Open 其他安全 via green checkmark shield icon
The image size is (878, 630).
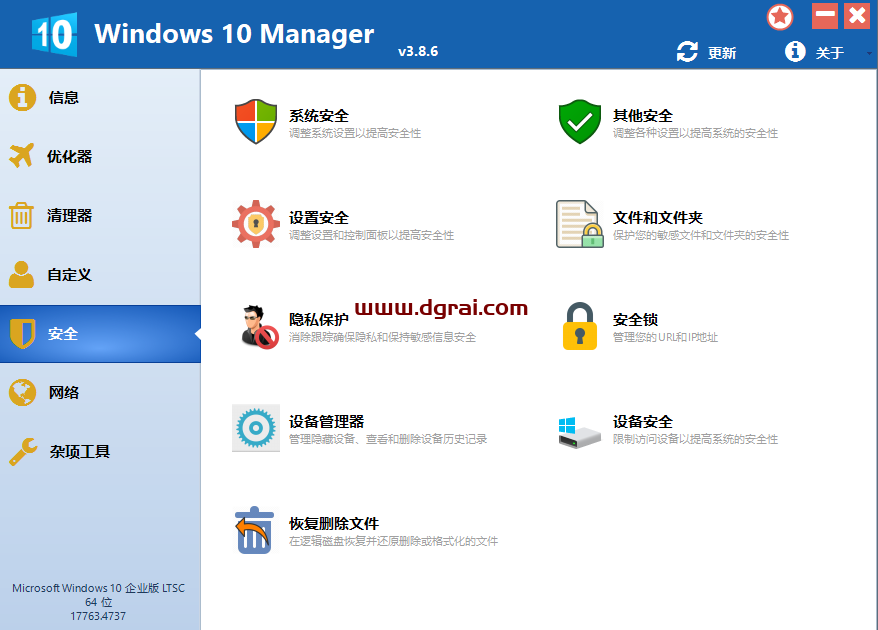click(580, 122)
